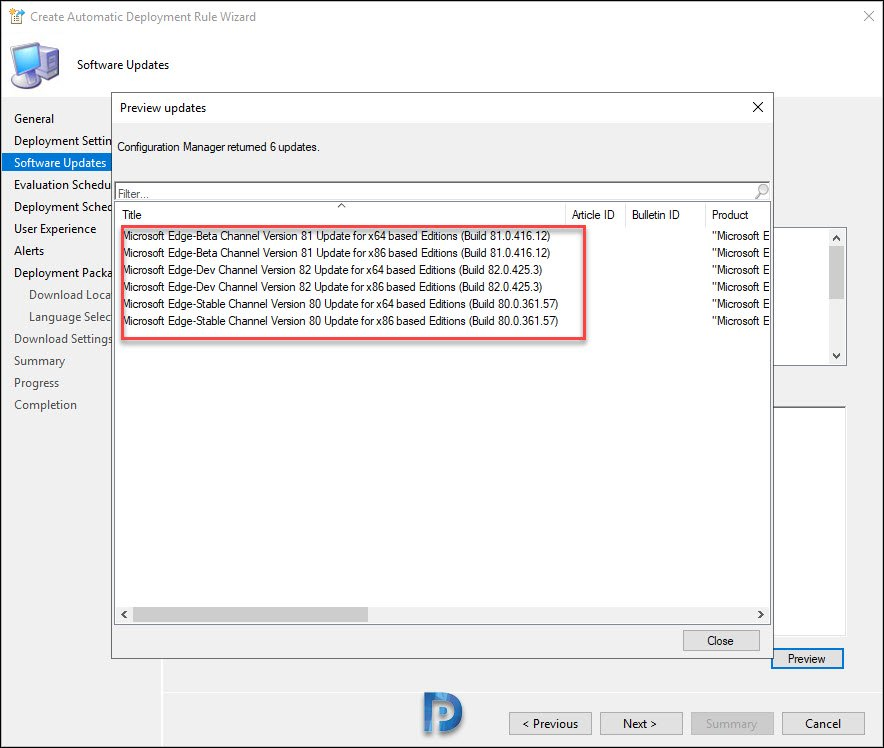Open the Deployment Schedule wizard page
This screenshot has width=884, height=748.
click(x=62, y=206)
